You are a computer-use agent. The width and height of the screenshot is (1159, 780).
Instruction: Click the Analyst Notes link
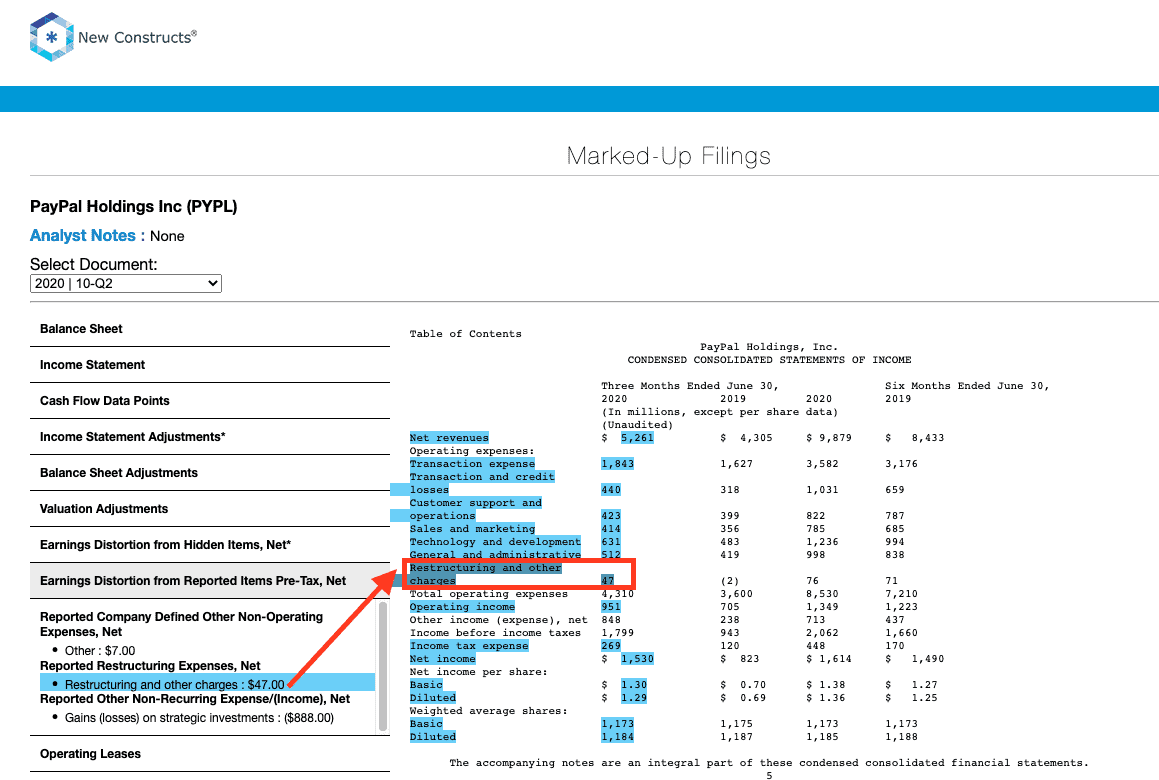(83, 236)
